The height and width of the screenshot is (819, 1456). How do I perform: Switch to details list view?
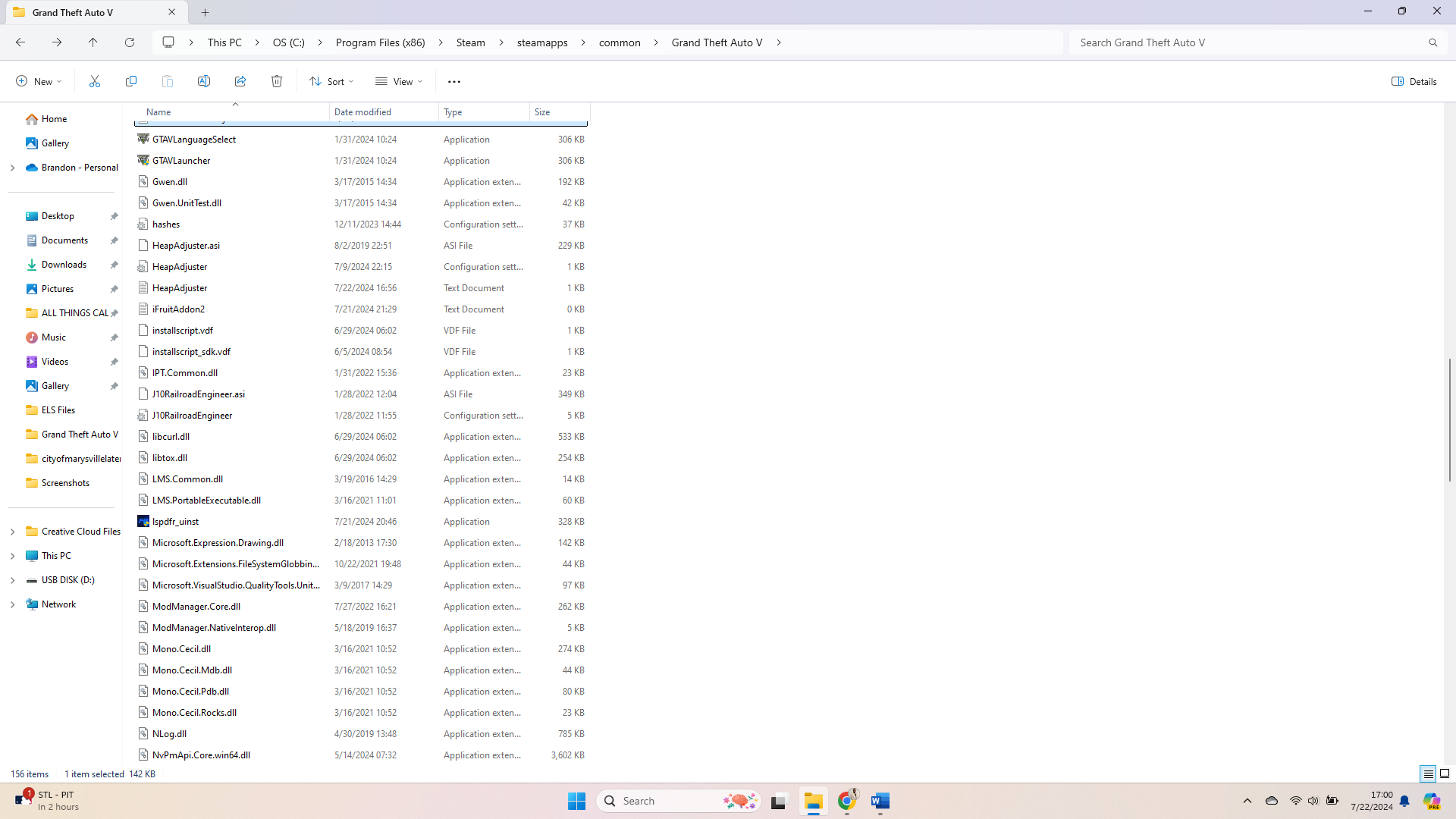[1428, 773]
